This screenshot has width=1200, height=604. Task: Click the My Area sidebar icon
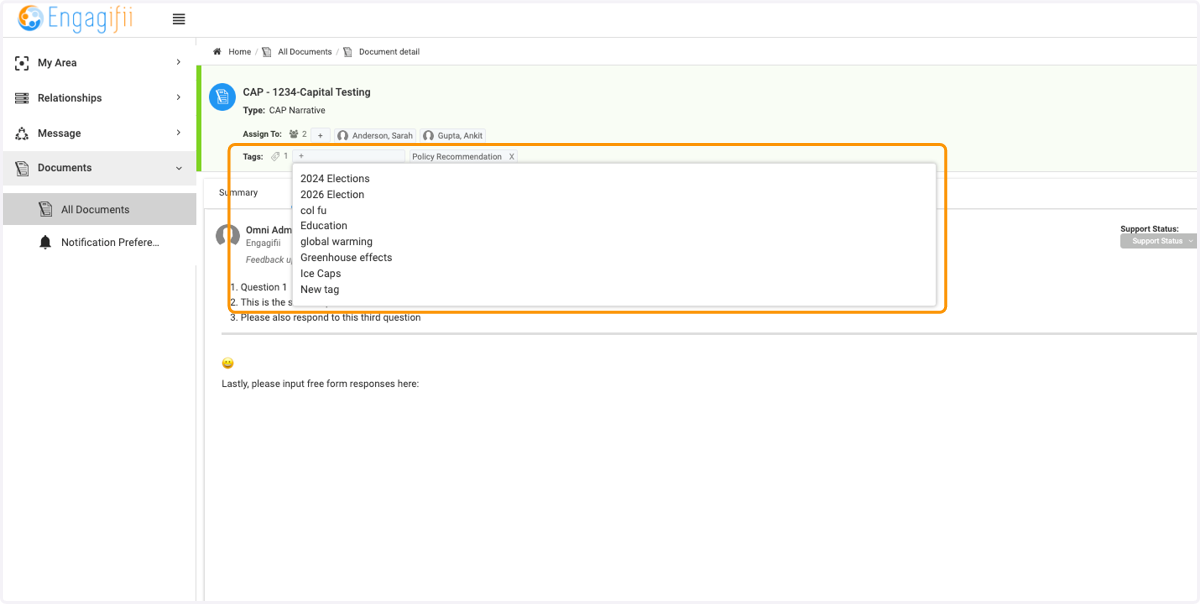click(22, 63)
